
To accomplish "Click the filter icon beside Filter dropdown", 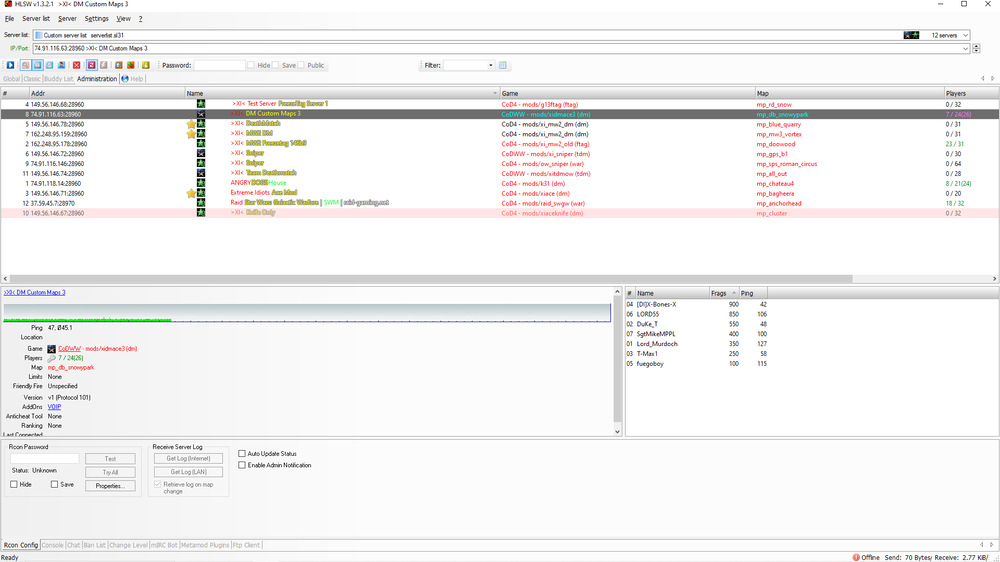I will pos(503,65).
